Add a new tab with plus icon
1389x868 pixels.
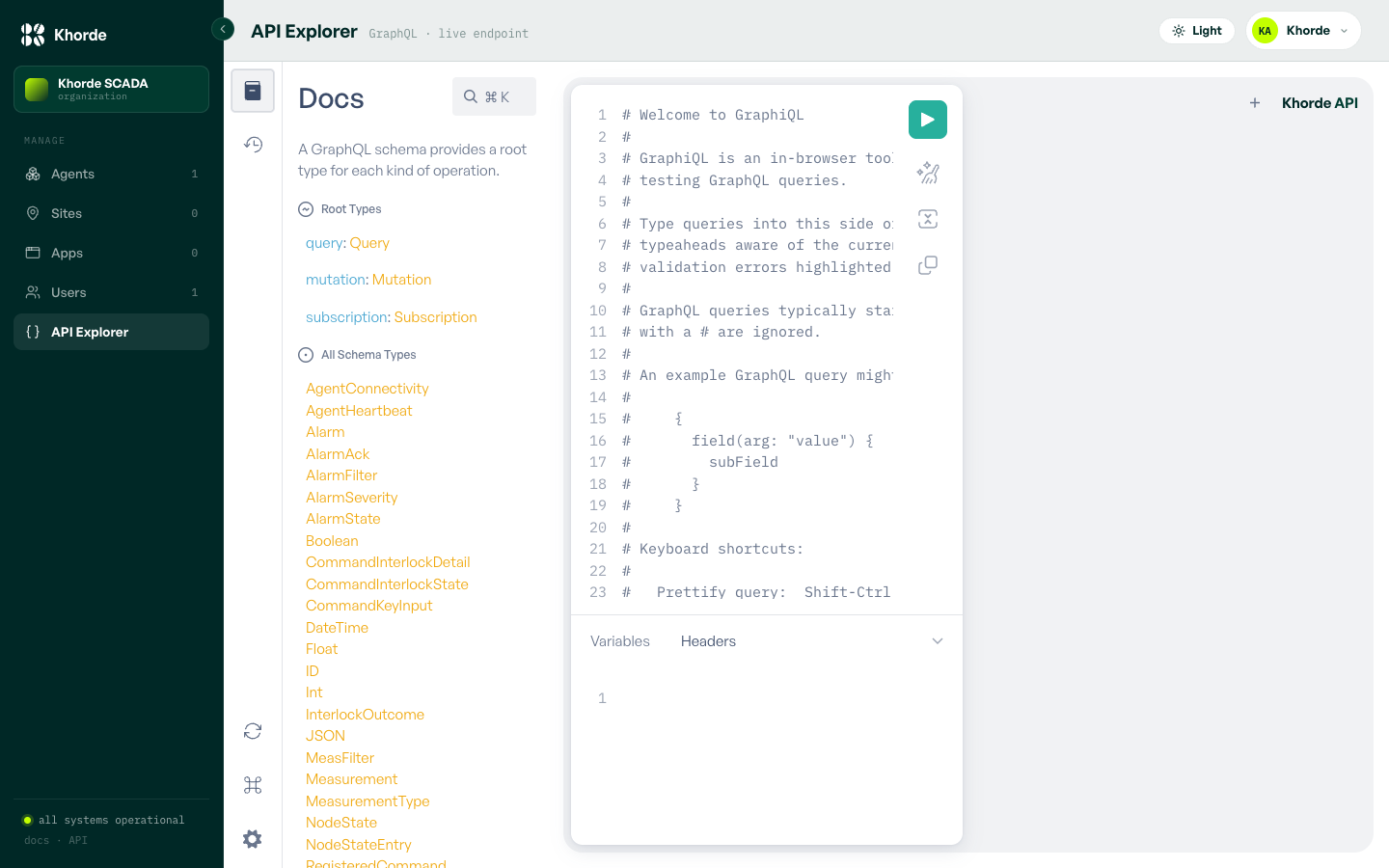pos(1255,103)
